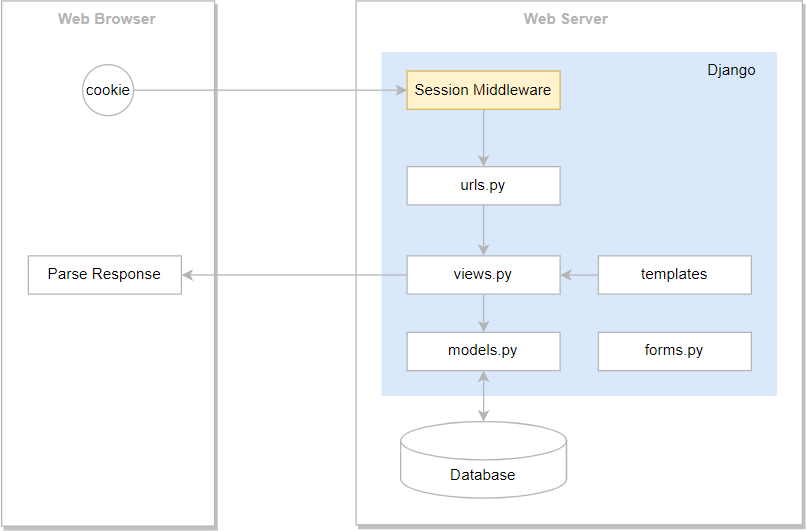Select the Django label text
Image resolution: width=806 pixels, height=531 pixels.
(x=731, y=70)
